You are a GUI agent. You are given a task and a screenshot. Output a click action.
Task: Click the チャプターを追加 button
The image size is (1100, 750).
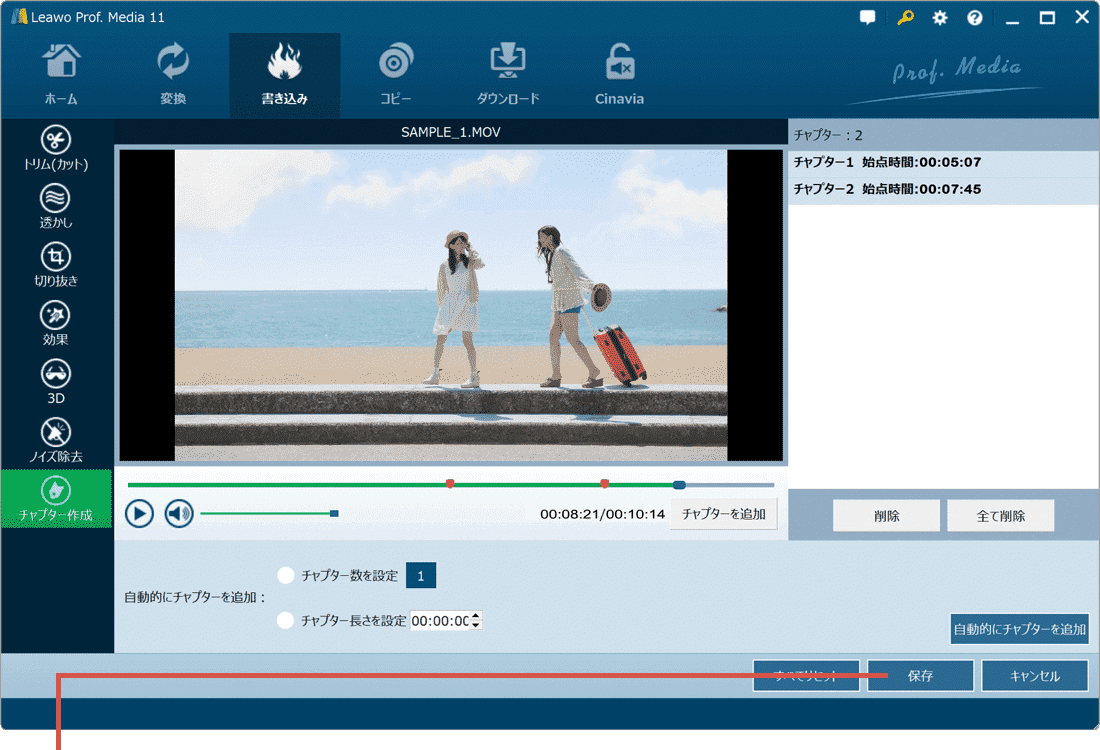(723, 514)
